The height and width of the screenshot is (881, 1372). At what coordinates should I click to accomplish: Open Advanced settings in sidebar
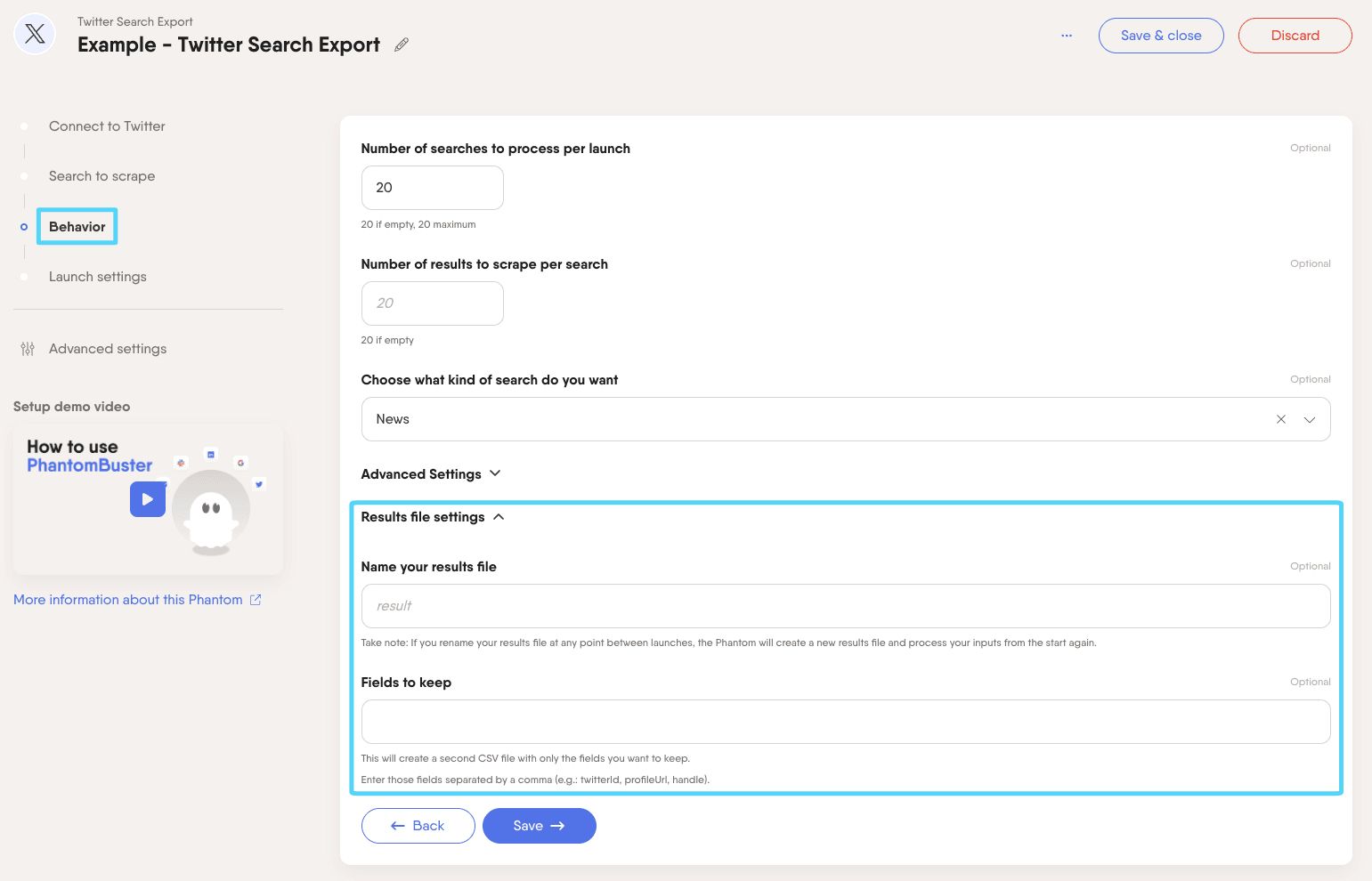108,349
